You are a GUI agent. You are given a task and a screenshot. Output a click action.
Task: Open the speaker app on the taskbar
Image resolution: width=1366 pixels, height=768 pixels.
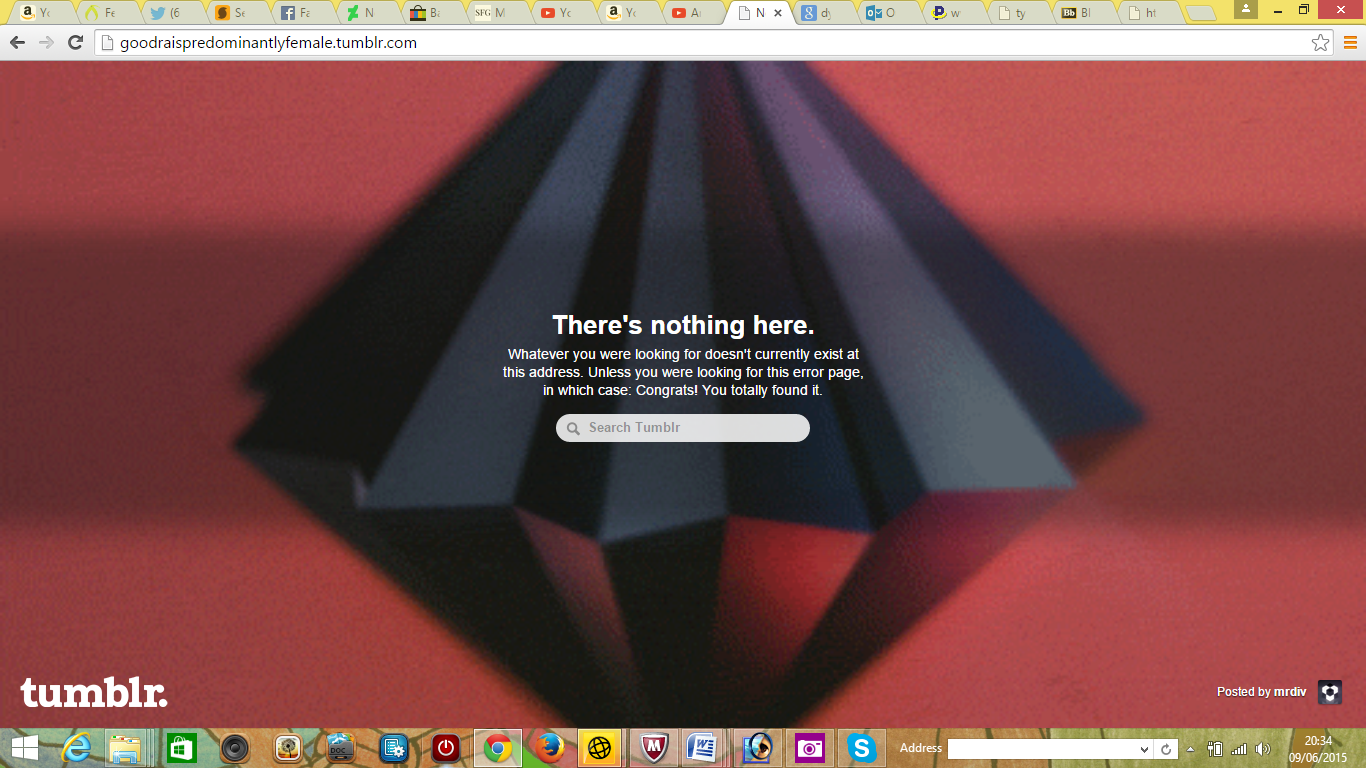[x=235, y=748]
